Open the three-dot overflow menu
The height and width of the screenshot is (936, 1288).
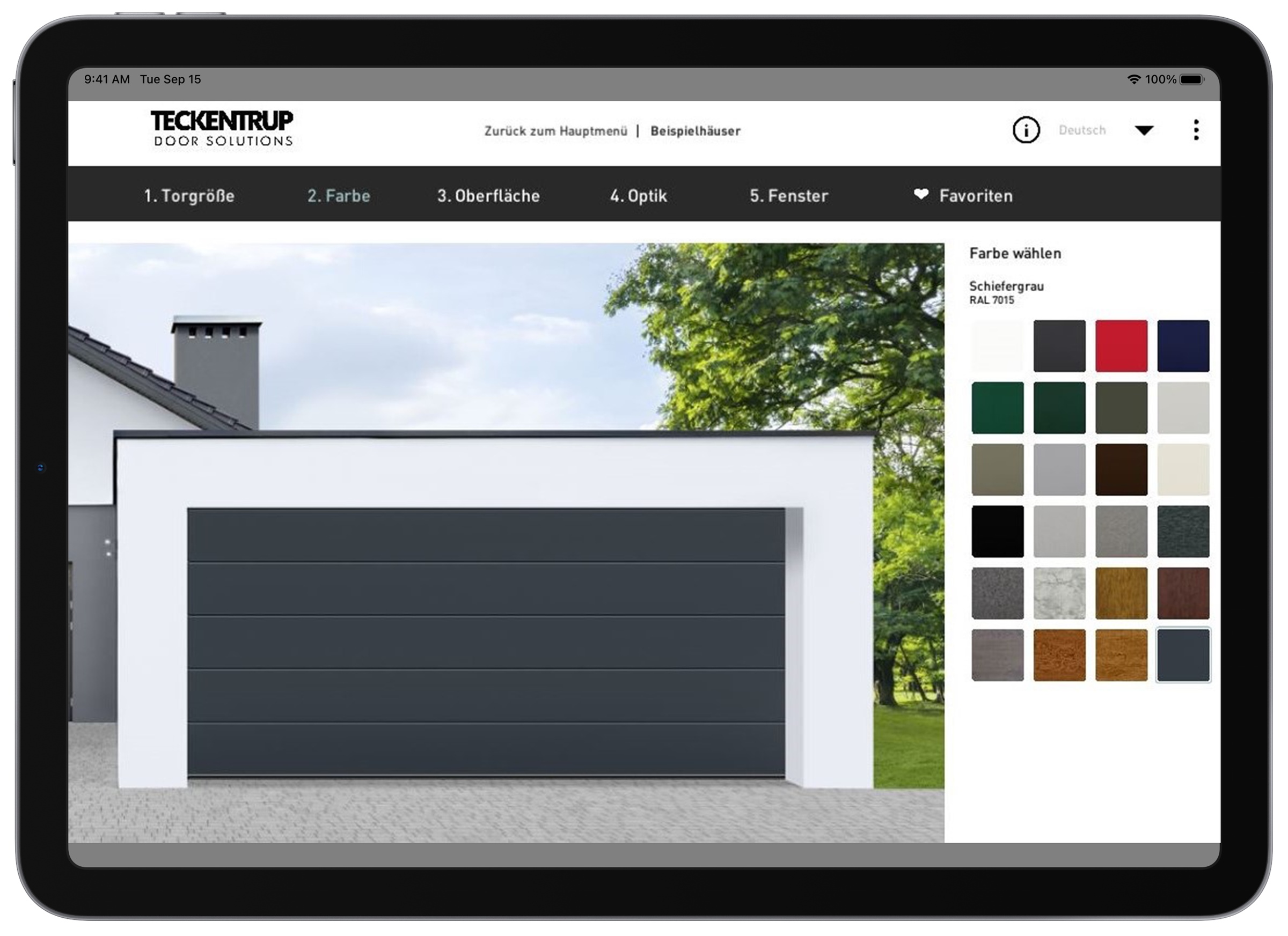[x=1196, y=130]
